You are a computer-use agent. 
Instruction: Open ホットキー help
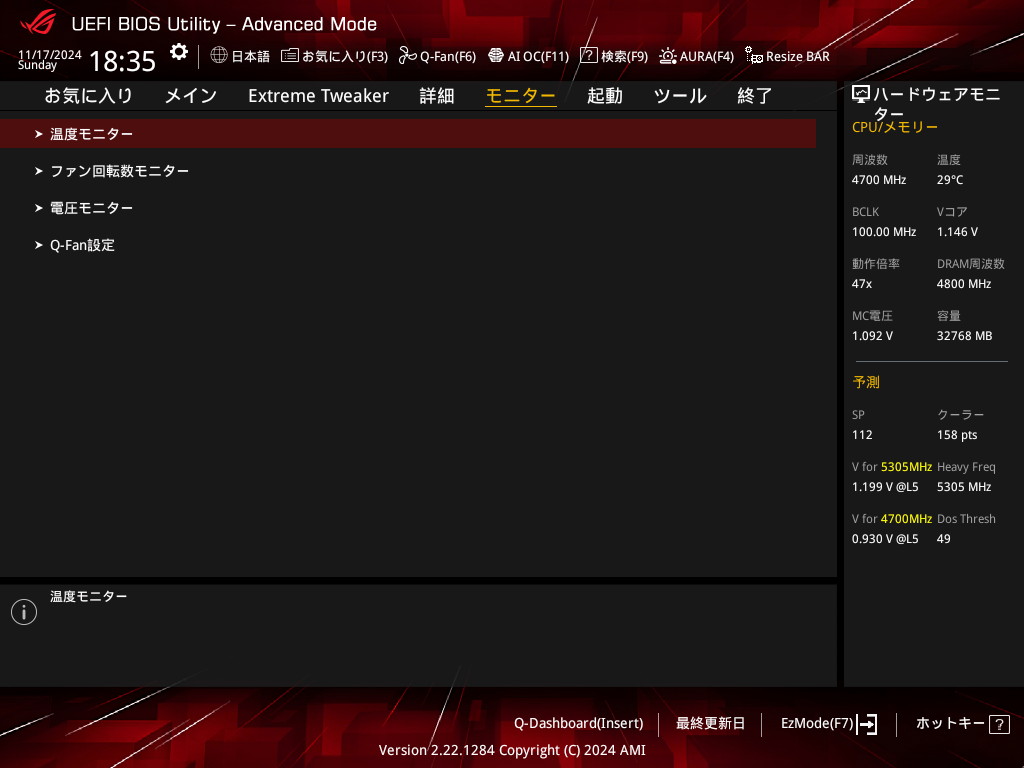click(950, 724)
